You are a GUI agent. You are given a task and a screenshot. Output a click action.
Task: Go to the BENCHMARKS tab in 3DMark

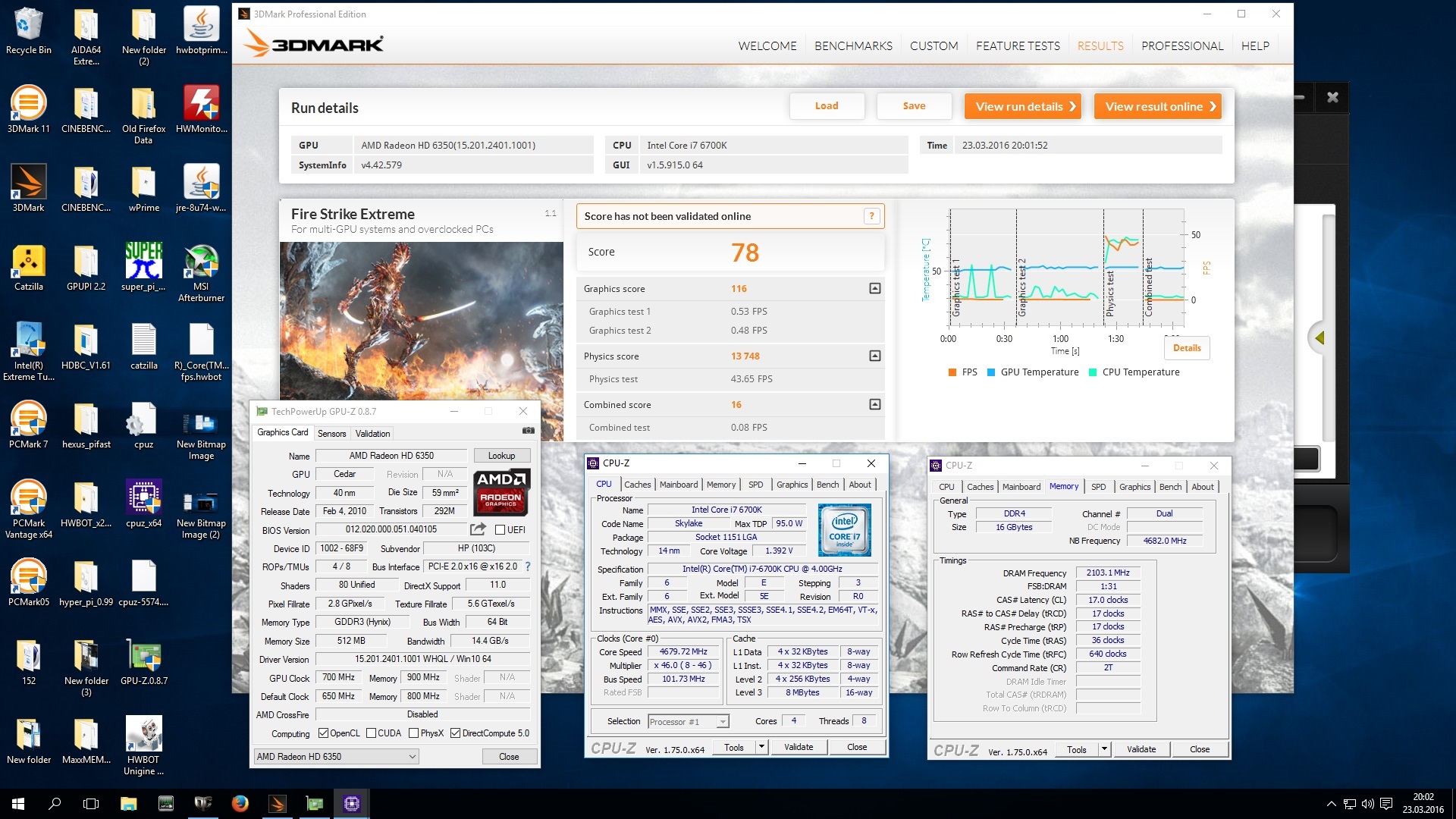[853, 46]
